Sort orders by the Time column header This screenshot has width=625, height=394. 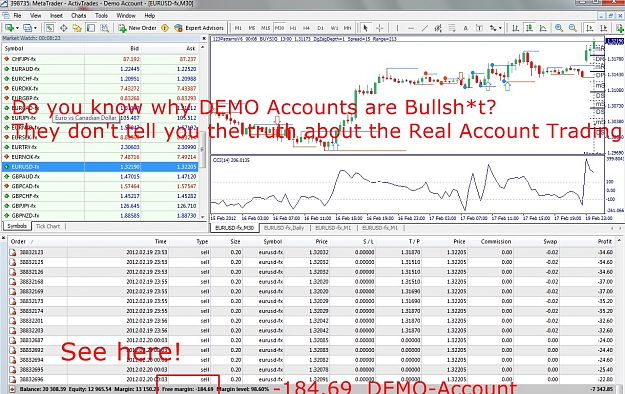click(x=118, y=241)
